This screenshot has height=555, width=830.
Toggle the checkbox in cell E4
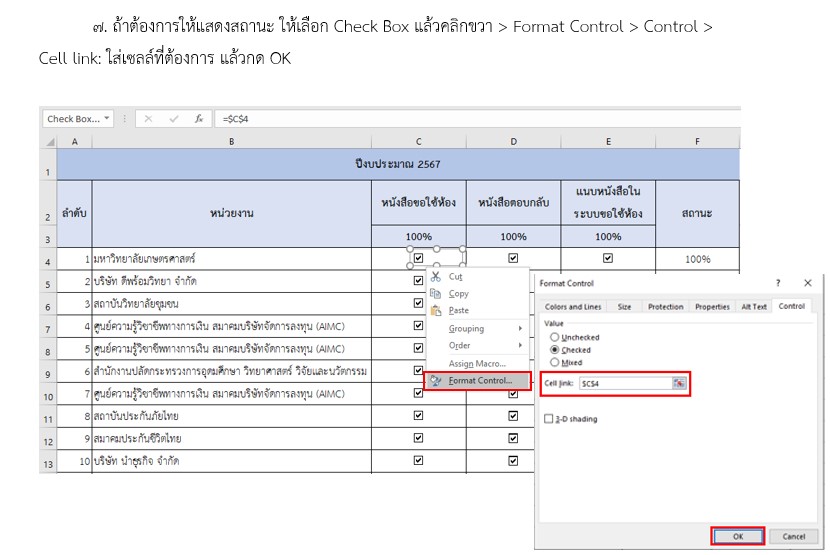608,258
